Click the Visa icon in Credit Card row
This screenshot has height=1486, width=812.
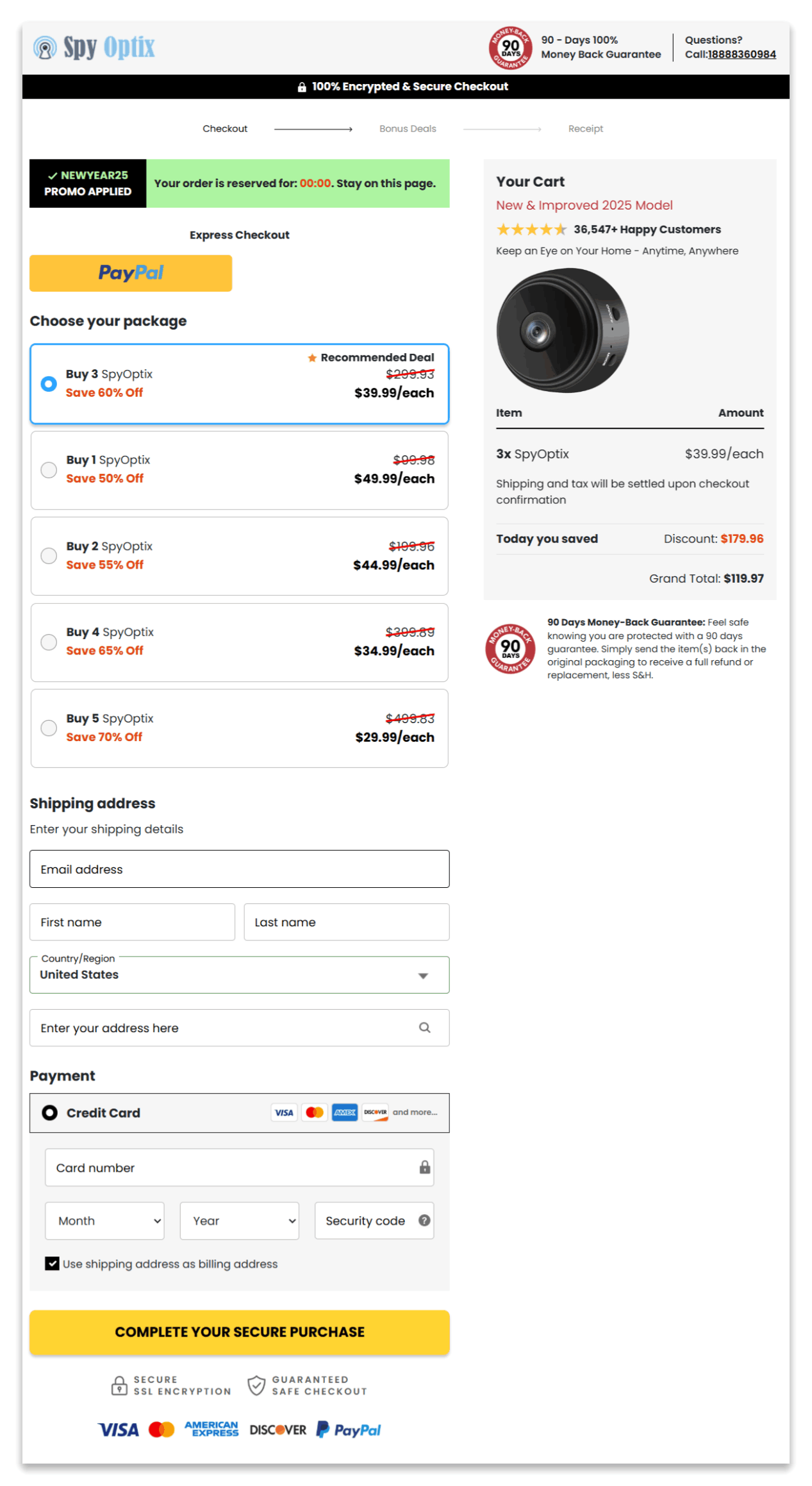pyautogui.click(x=283, y=1112)
